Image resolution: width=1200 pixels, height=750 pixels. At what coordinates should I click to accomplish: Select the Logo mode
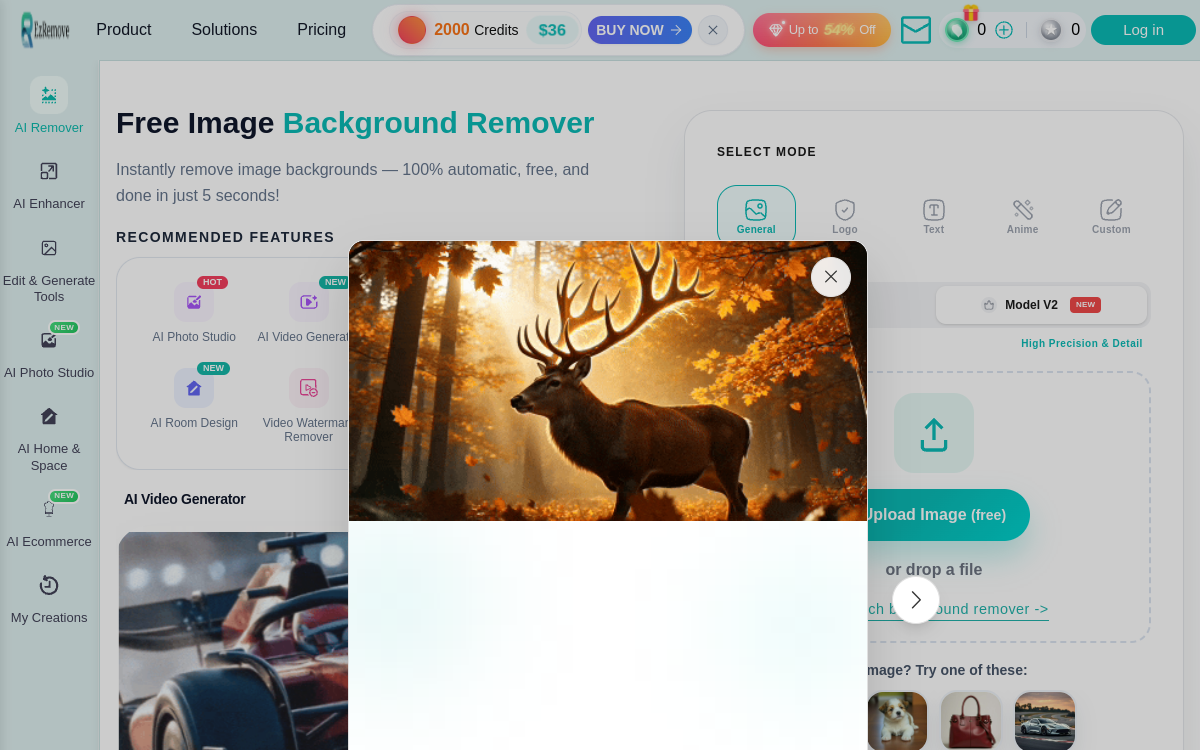845,216
